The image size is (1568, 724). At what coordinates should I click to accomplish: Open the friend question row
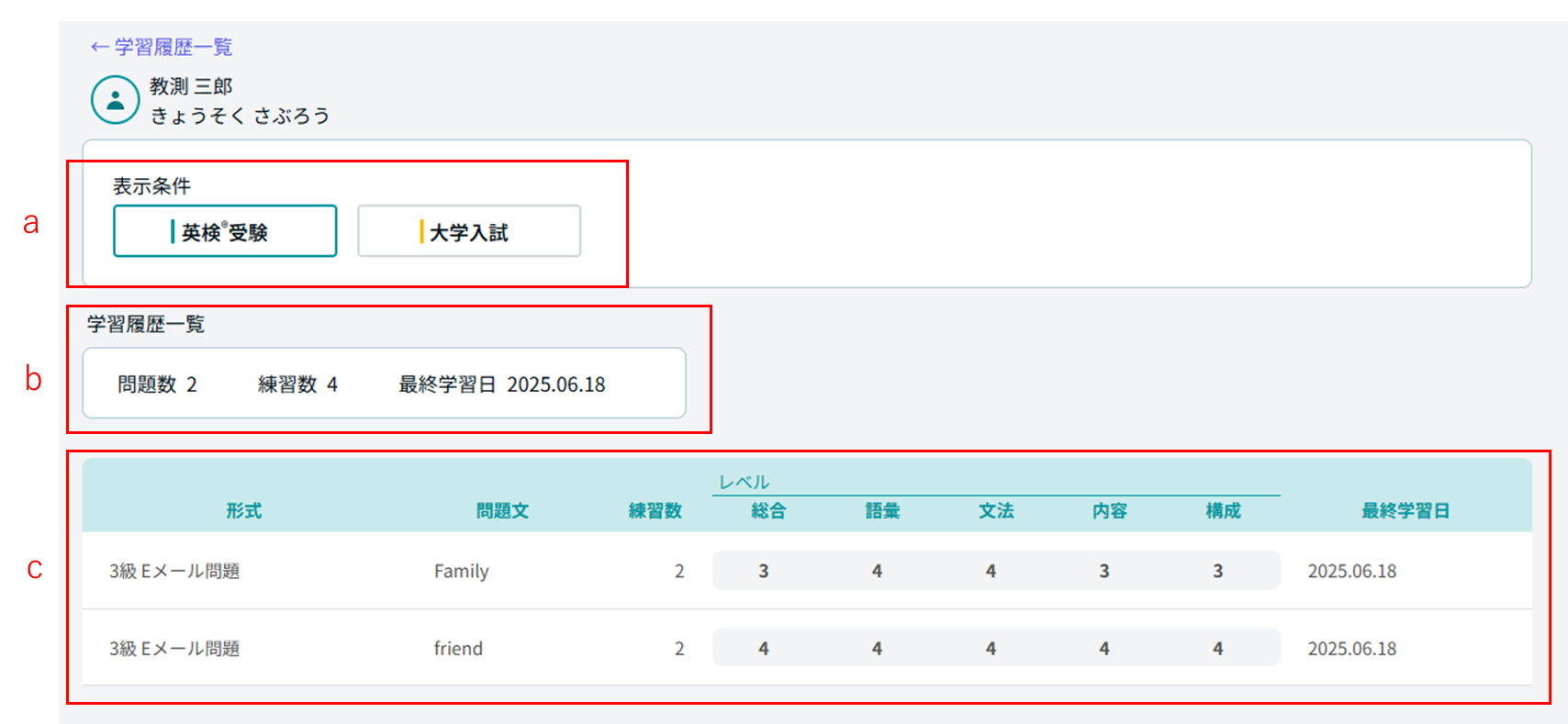coord(458,649)
